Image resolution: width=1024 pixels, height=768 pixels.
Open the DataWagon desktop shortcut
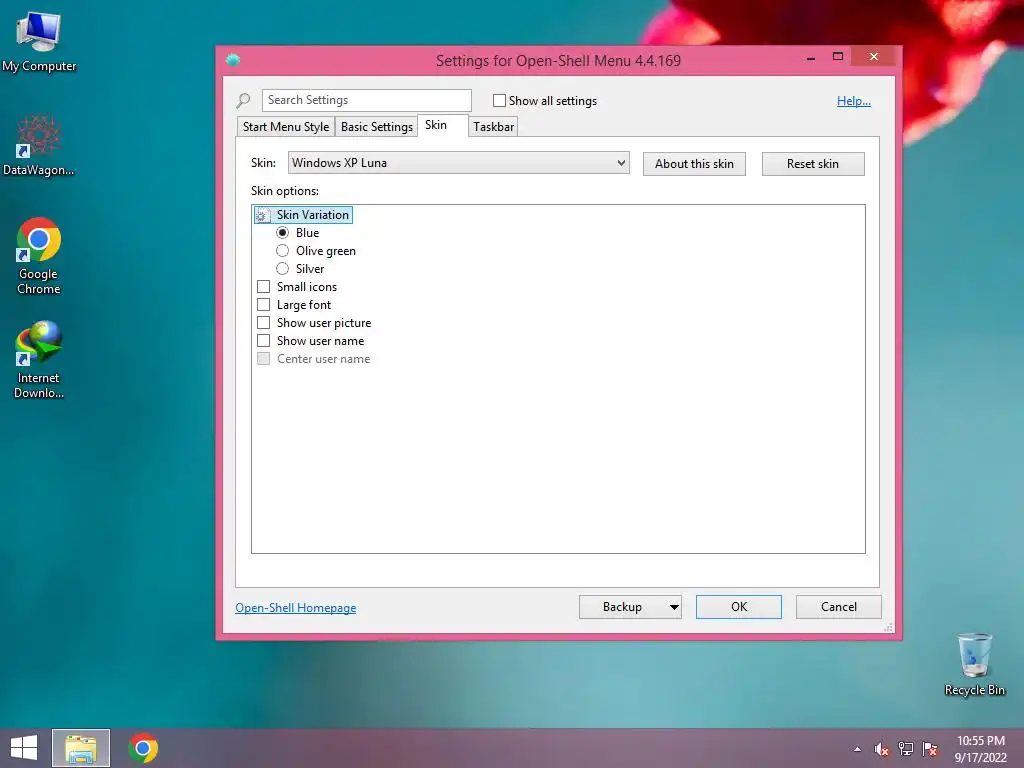click(x=39, y=145)
